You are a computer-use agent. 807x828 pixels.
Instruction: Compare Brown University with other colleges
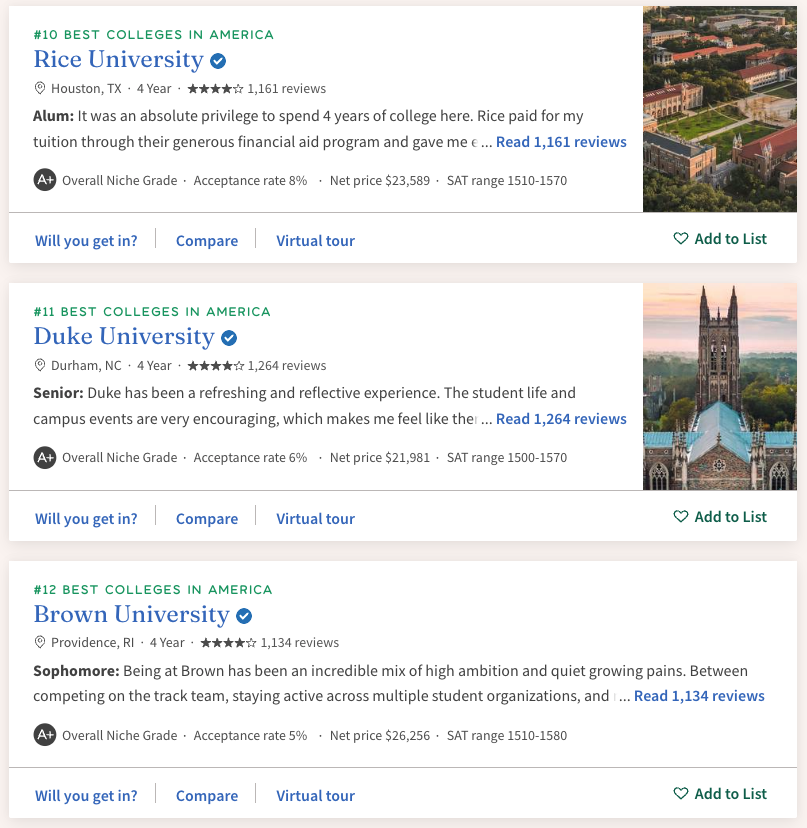tap(207, 796)
